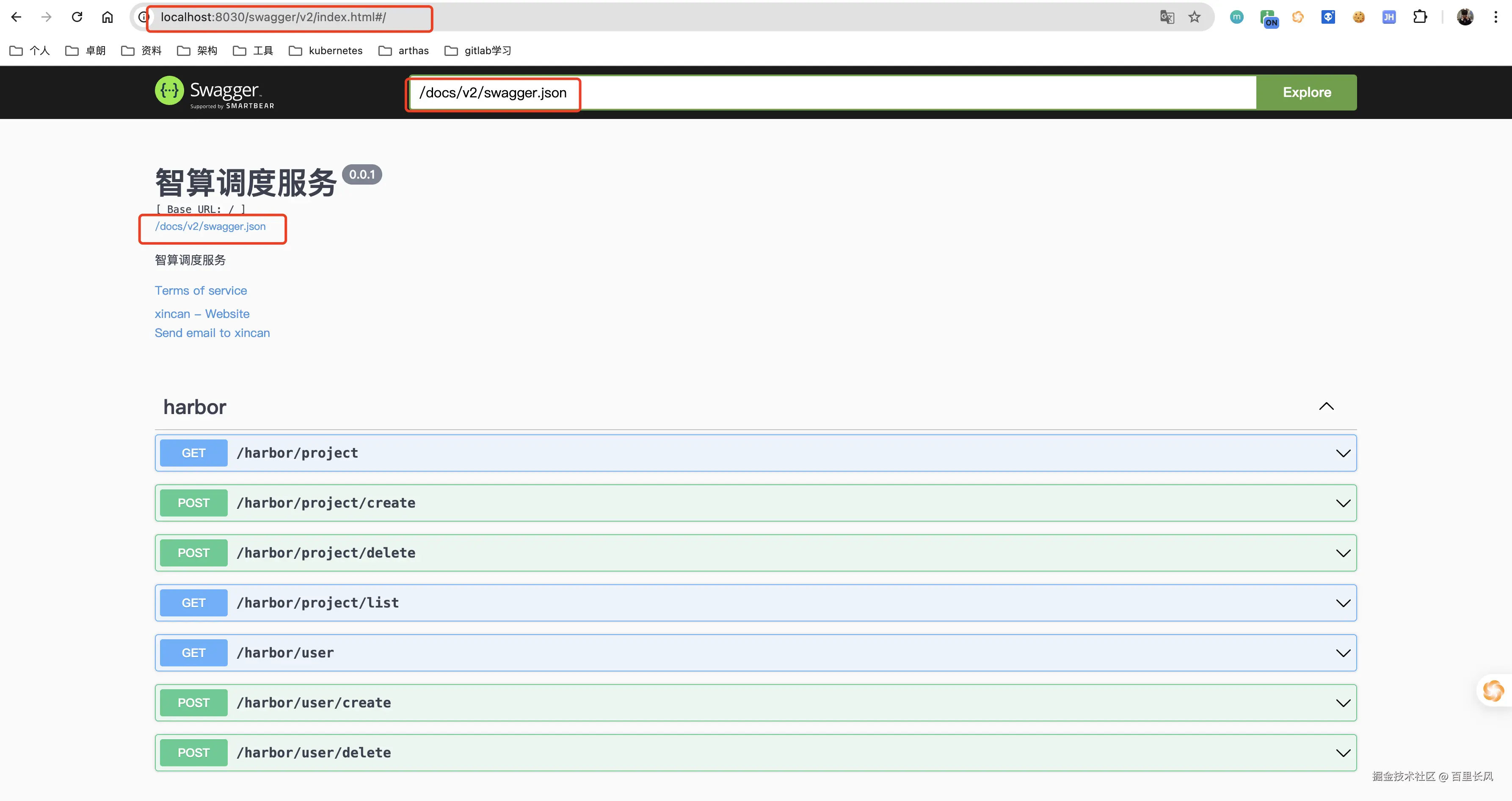Open the browser extensions puzzle icon
The width and height of the screenshot is (1512, 801).
click(1420, 17)
